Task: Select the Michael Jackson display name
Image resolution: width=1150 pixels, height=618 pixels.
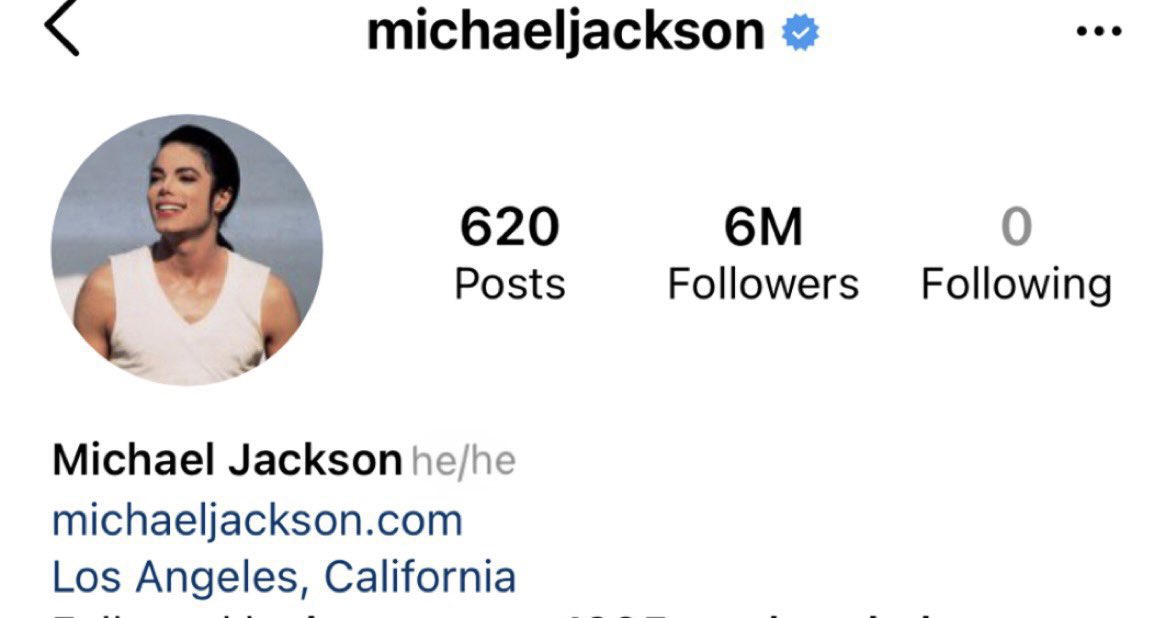Action: point(227,460)
